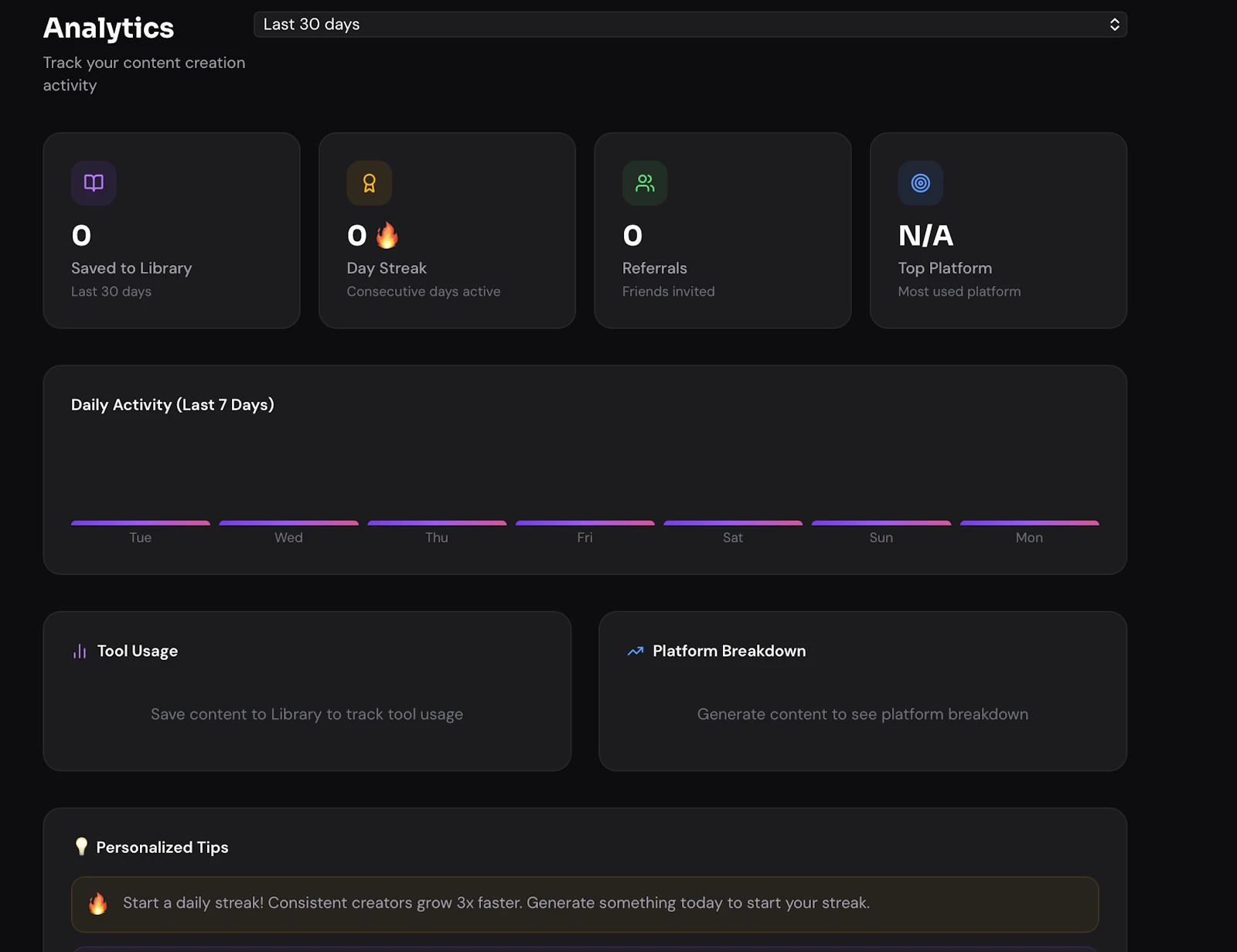Click the 'Wed' day label
Viewport: 1237px width, 952px height.
(289, 538)
